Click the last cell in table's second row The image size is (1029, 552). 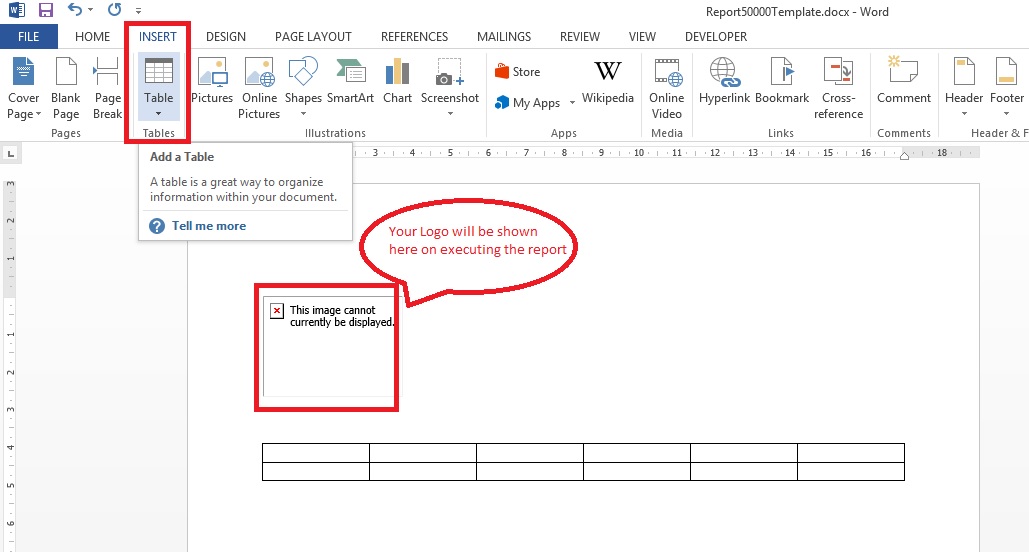pyautogui.click(x=851, y=471)
